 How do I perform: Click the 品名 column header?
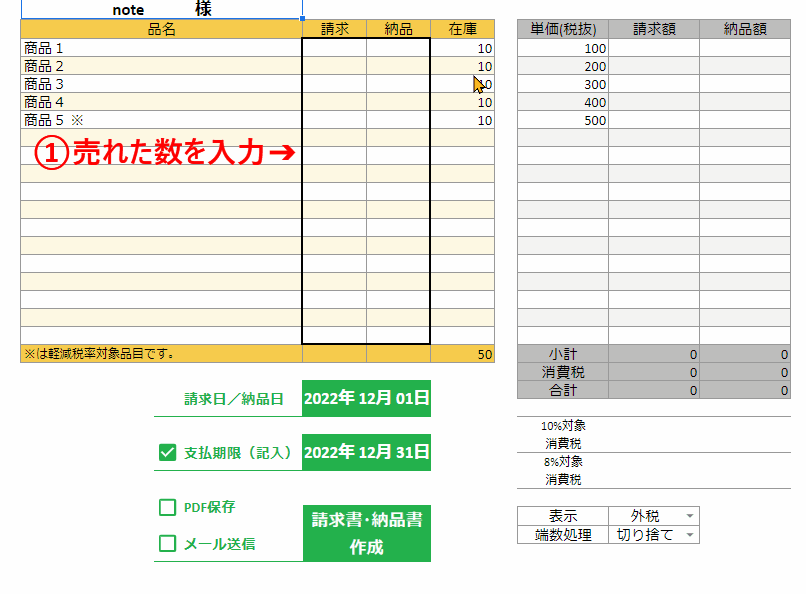click(161, 29)
